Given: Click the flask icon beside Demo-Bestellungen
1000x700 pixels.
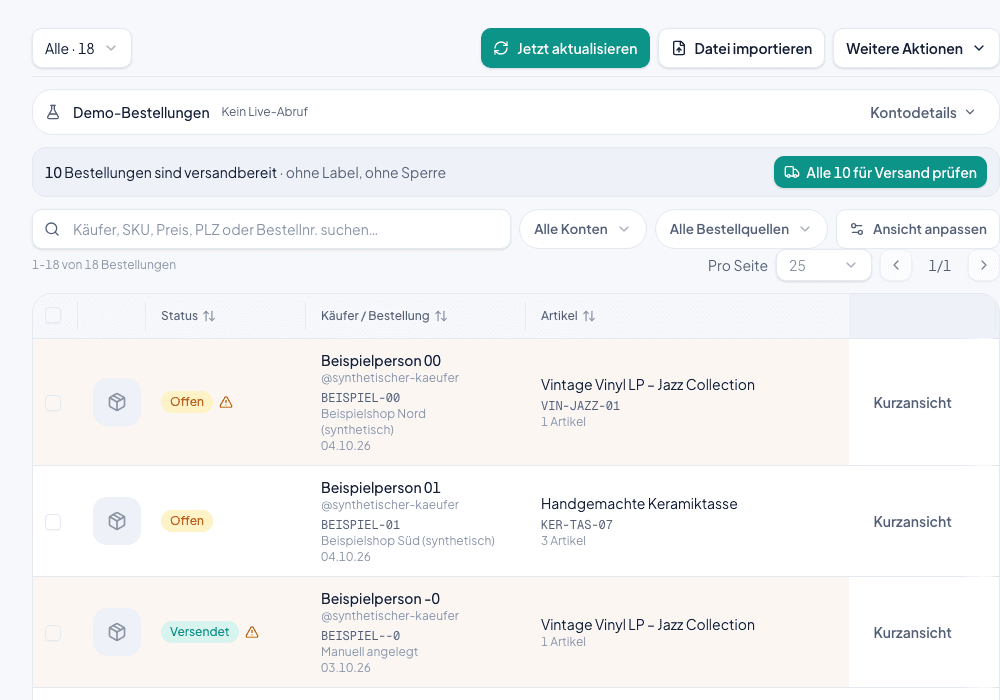Looking at the screenshot, I should [53, 112].
